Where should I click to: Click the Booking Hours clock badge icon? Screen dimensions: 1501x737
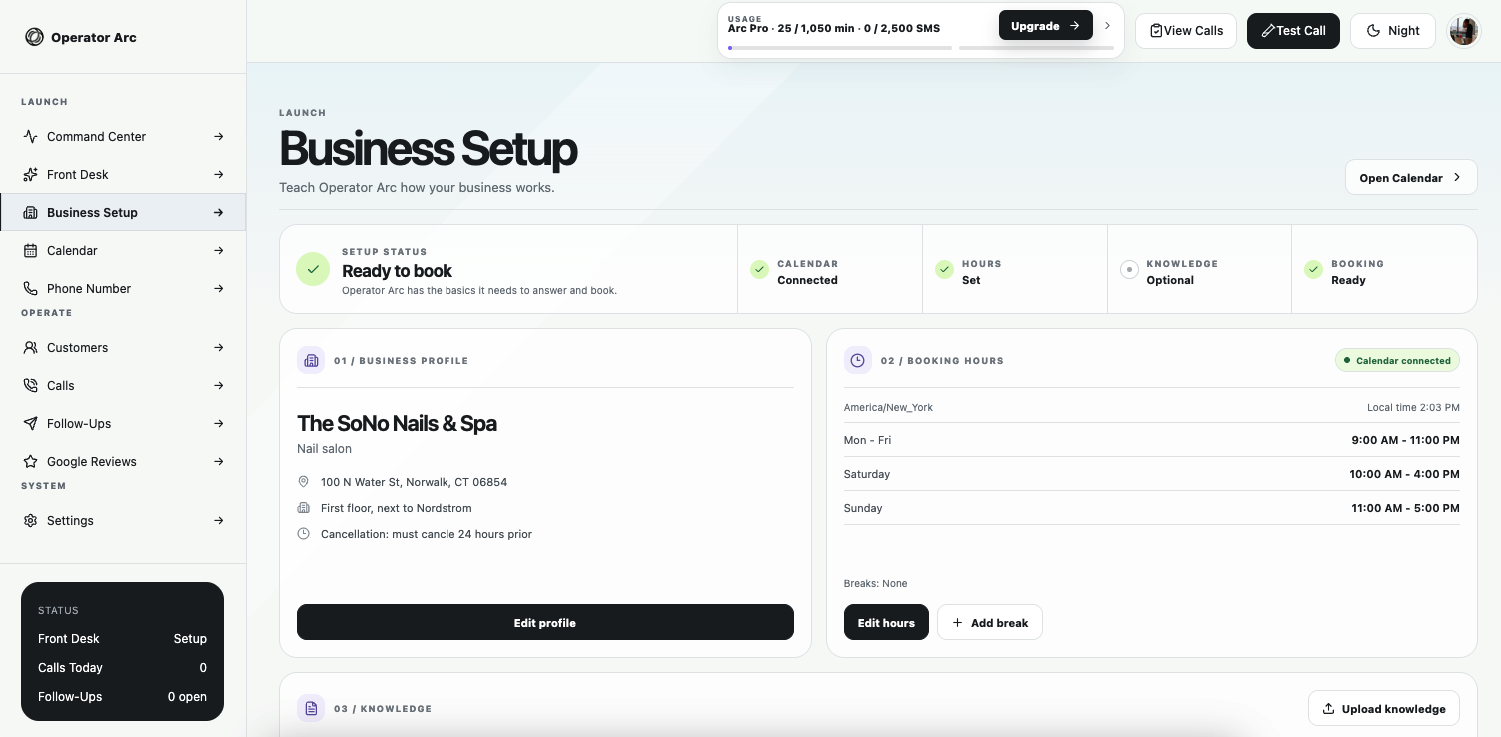[858, 360]
